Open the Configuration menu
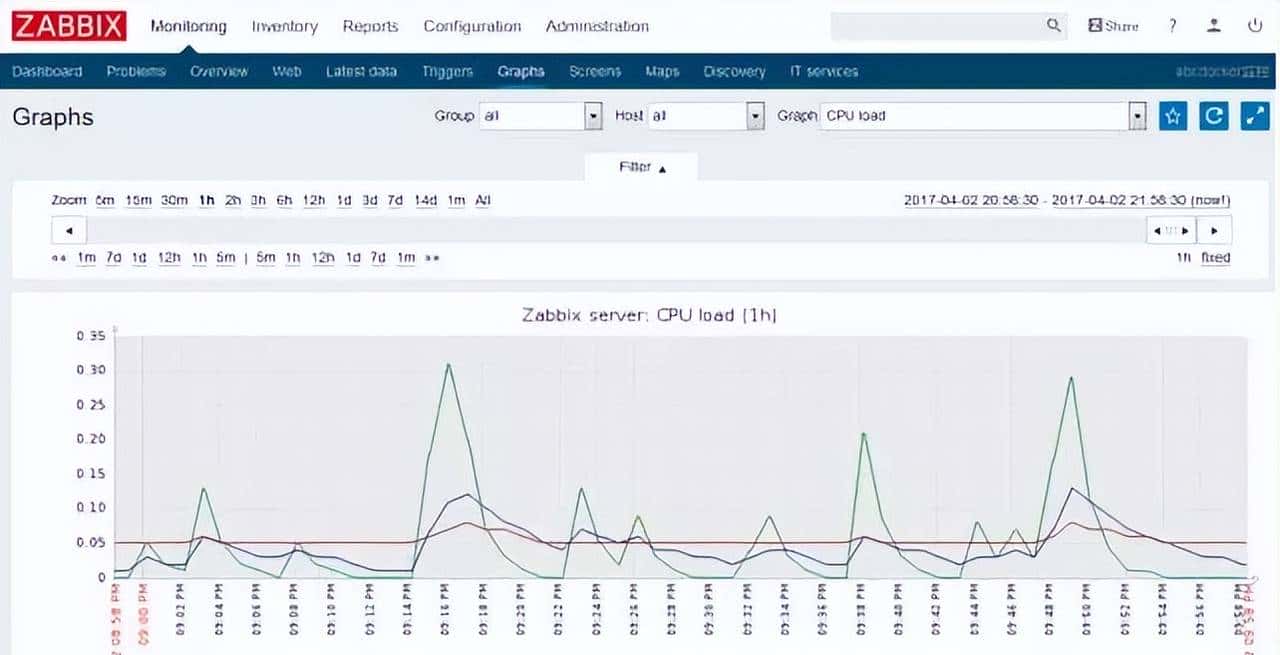Viewport: 1280px width, 655px height. tap(472, 27)
